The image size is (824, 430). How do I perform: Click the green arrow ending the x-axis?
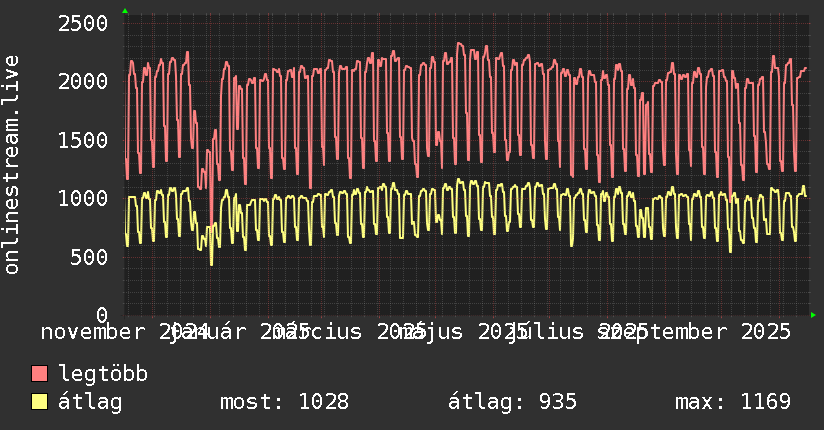[x=813, y=315]
